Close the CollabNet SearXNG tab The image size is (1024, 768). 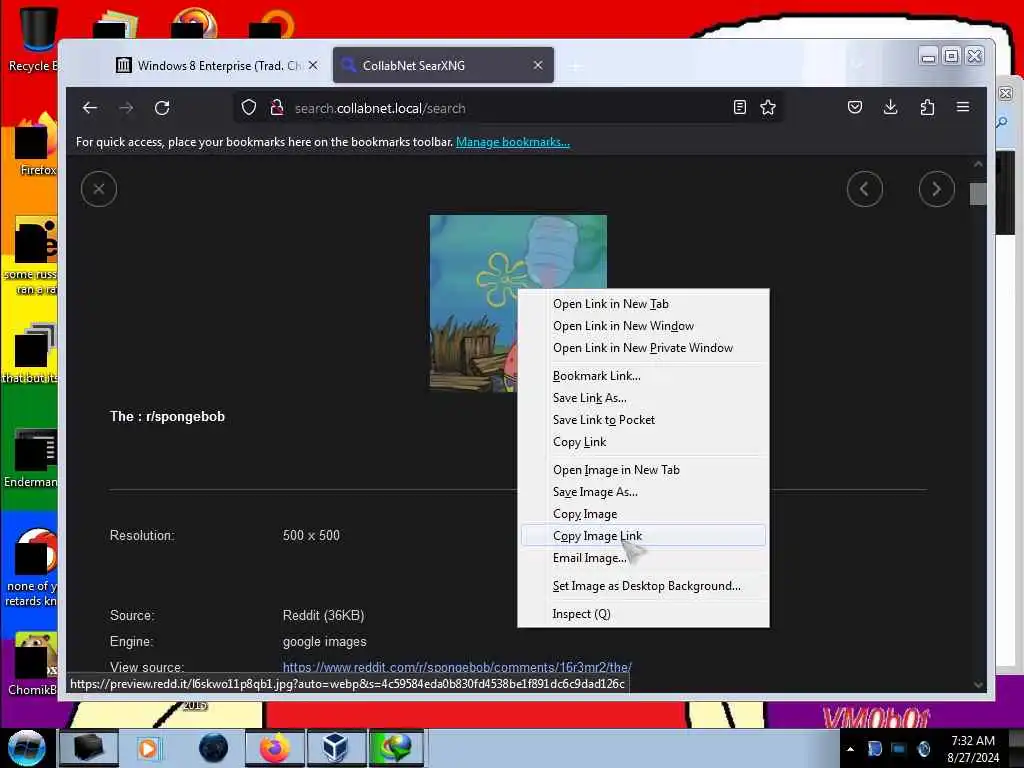(x=537, y=65)
